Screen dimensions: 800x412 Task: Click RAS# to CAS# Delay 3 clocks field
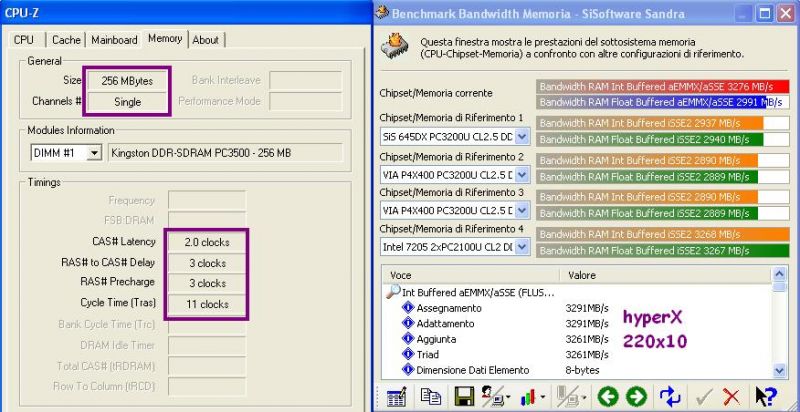207,263
